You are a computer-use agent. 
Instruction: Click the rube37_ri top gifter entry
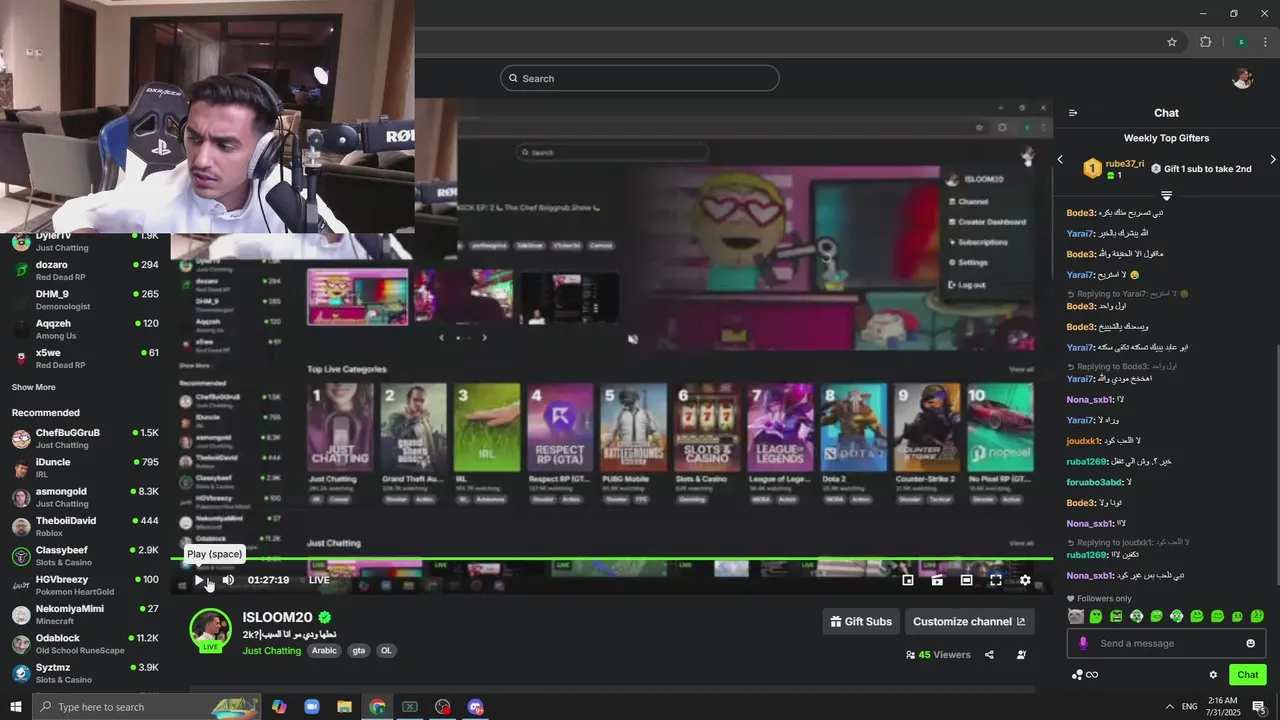1114,169
